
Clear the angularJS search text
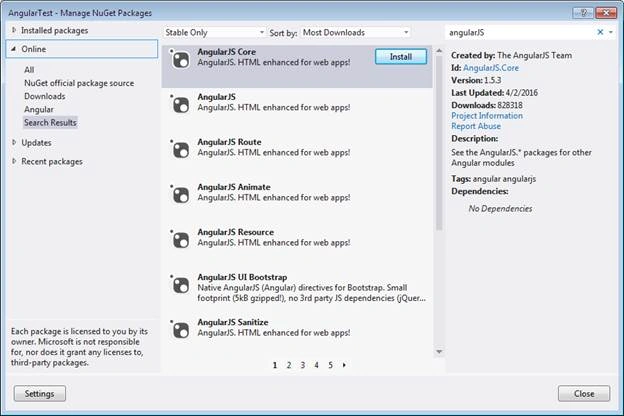600,32
